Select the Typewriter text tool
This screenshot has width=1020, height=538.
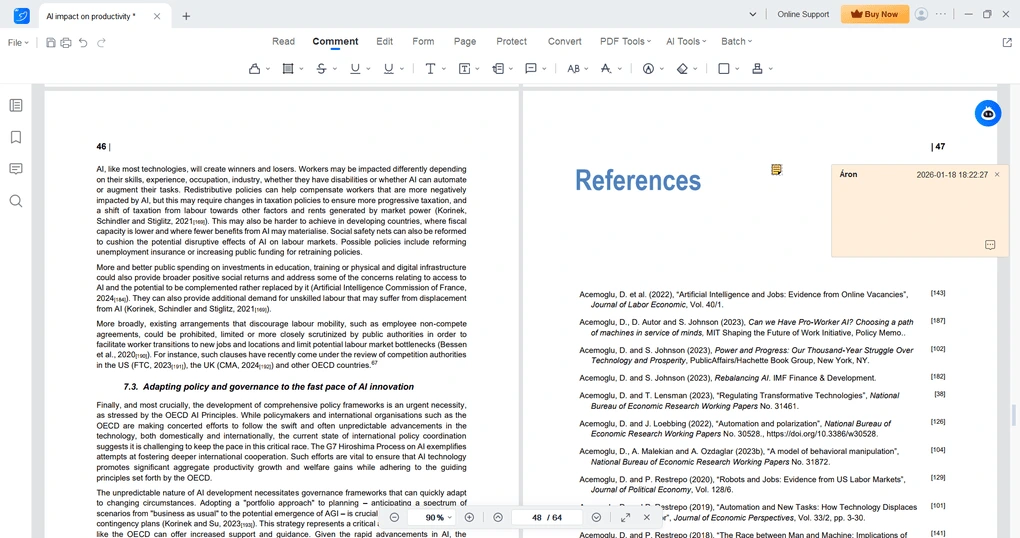430,68
